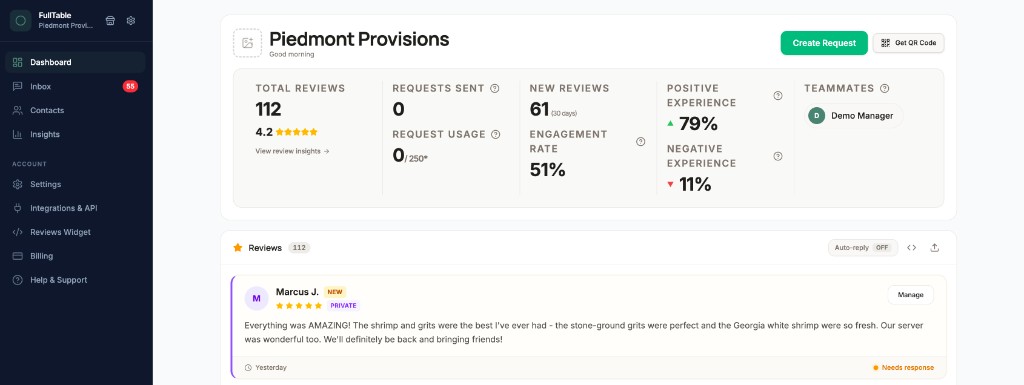Click the 11% negative experience value
Viewport: 1024px width, 385px height.
tap(695, 185)
